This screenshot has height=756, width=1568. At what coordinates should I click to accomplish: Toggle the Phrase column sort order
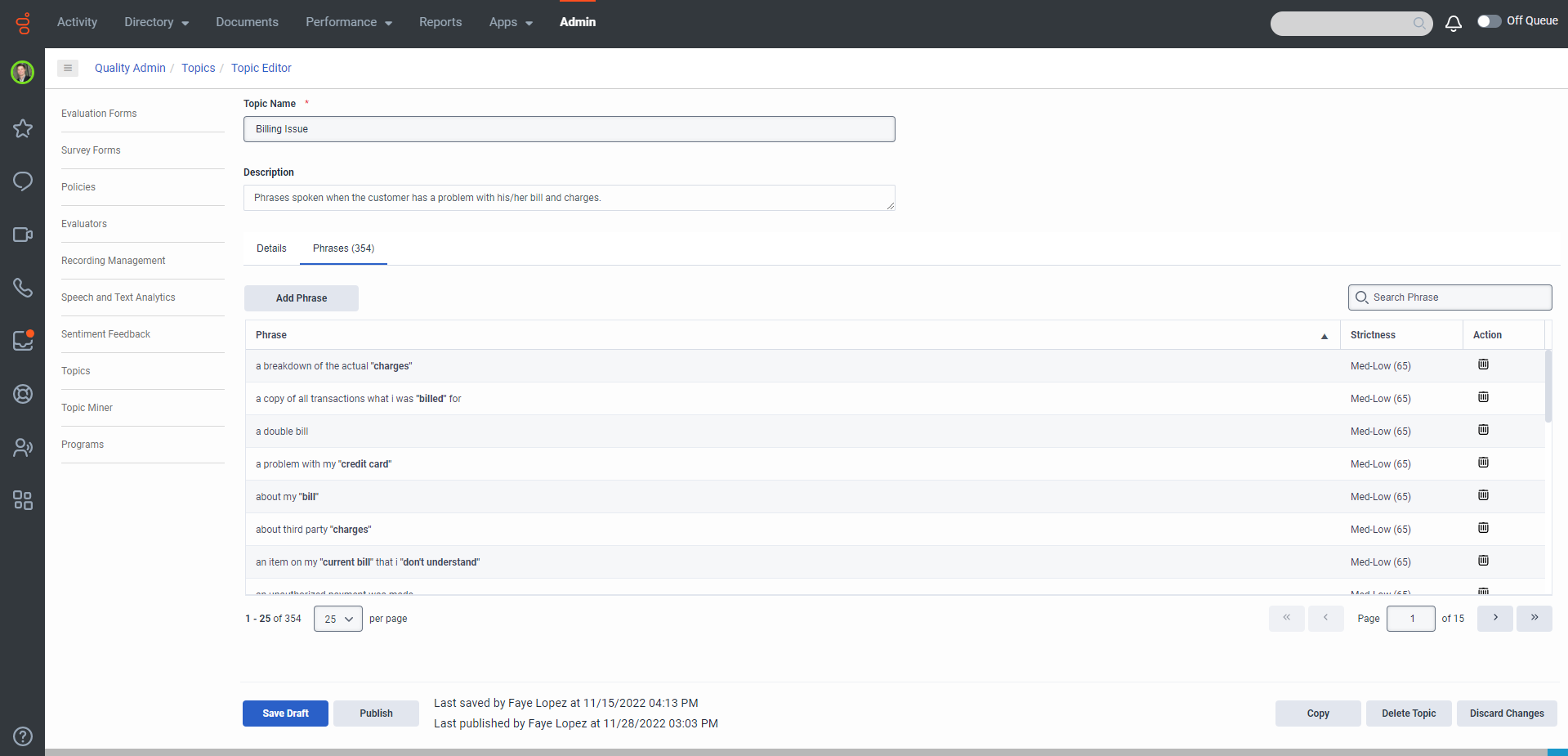(x=1324, y=335)
